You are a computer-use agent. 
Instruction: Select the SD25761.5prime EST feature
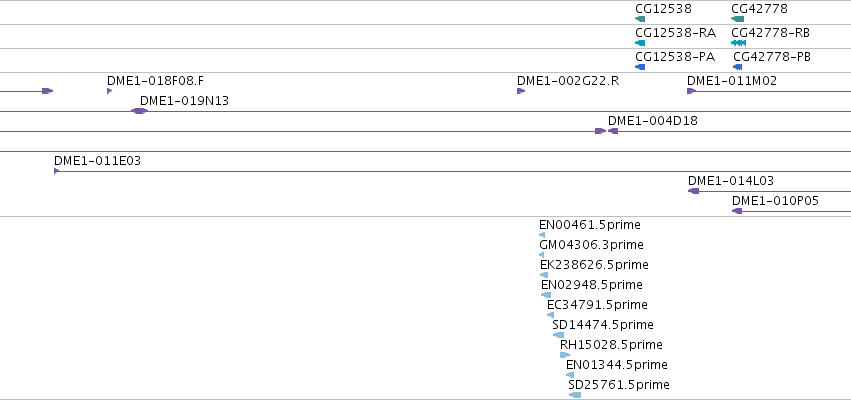[575, 395]
